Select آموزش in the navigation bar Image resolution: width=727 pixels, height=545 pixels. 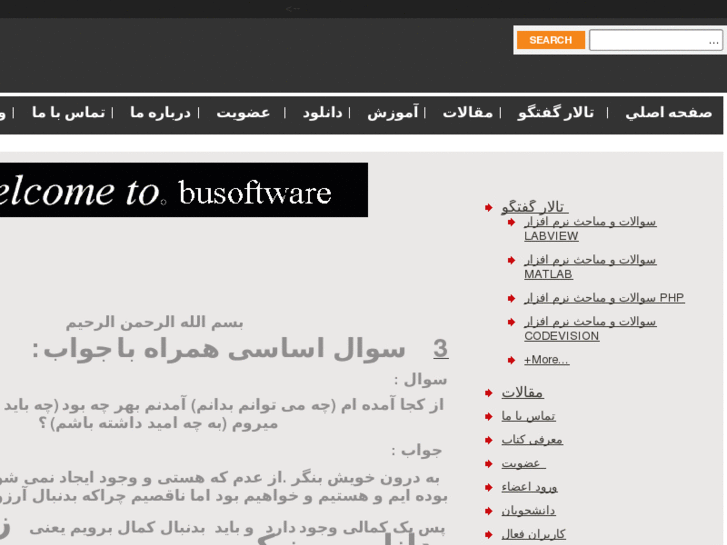393,113
